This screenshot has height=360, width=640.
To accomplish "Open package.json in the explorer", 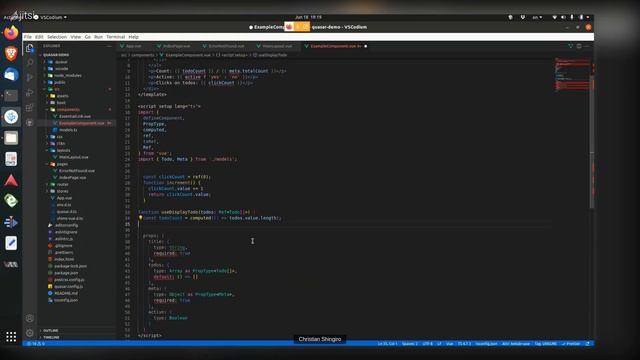I will 66,273.
